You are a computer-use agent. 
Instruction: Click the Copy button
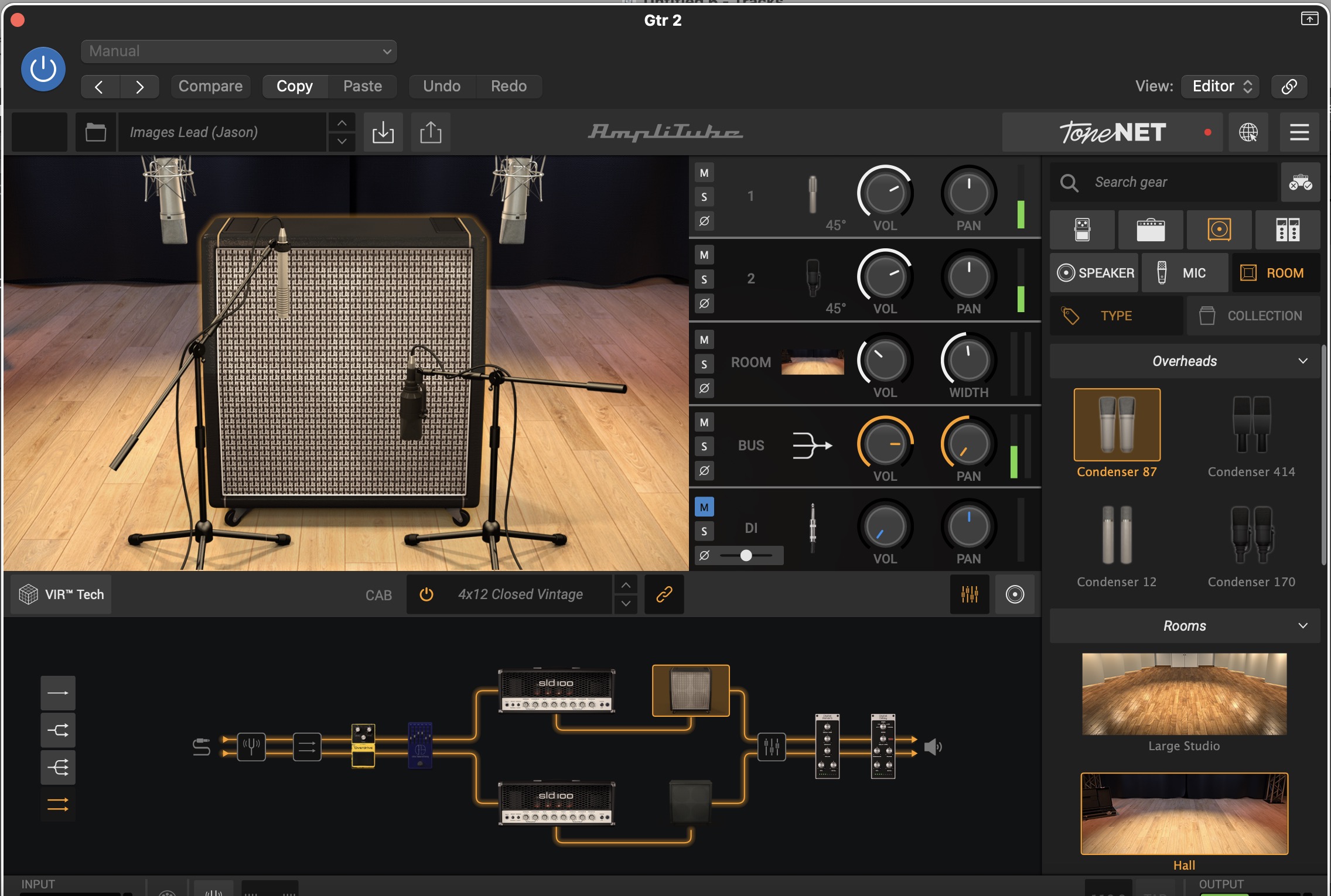(x=295, y=87)
